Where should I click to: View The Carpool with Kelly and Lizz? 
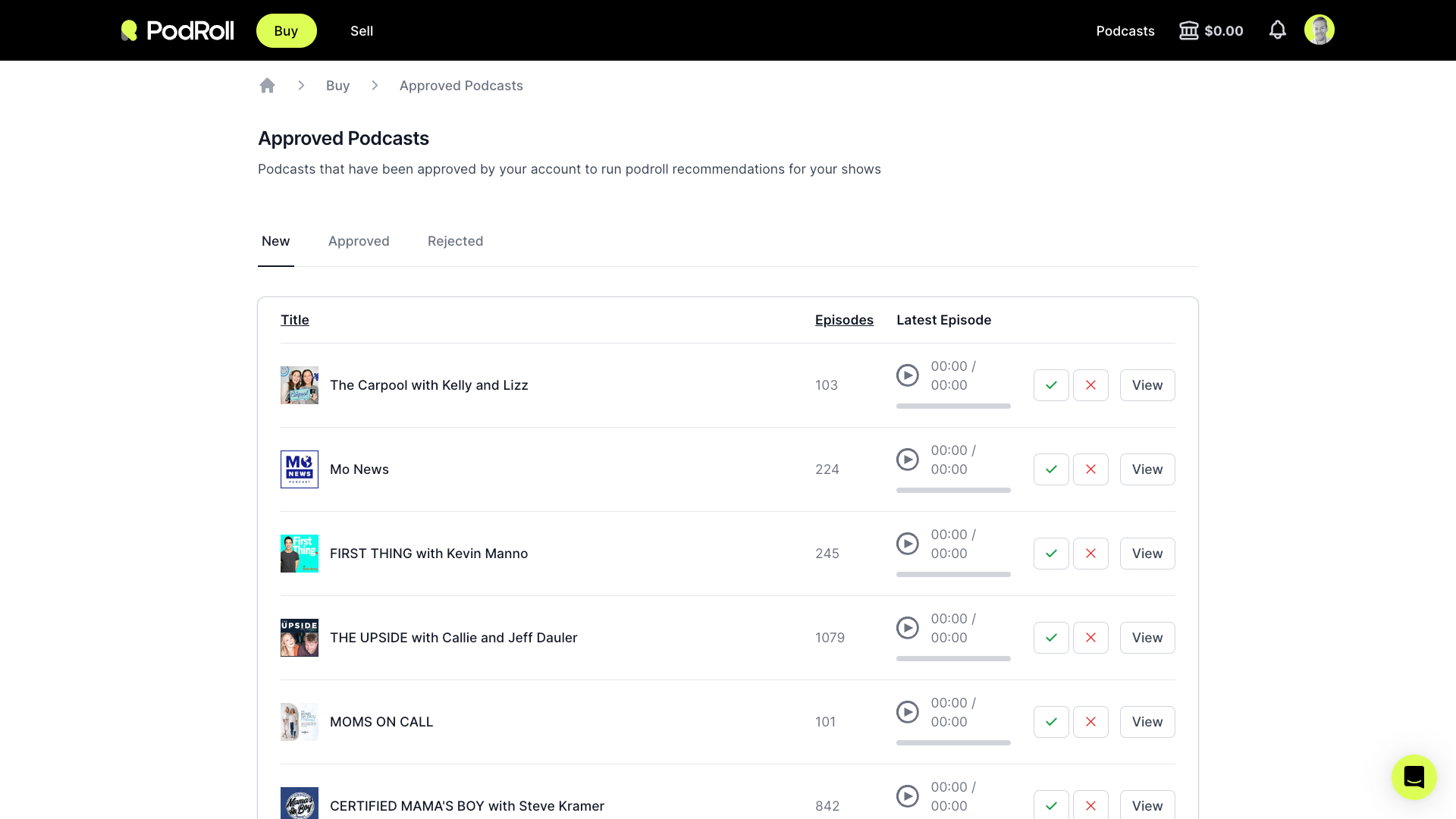[x=1147, y=385]
